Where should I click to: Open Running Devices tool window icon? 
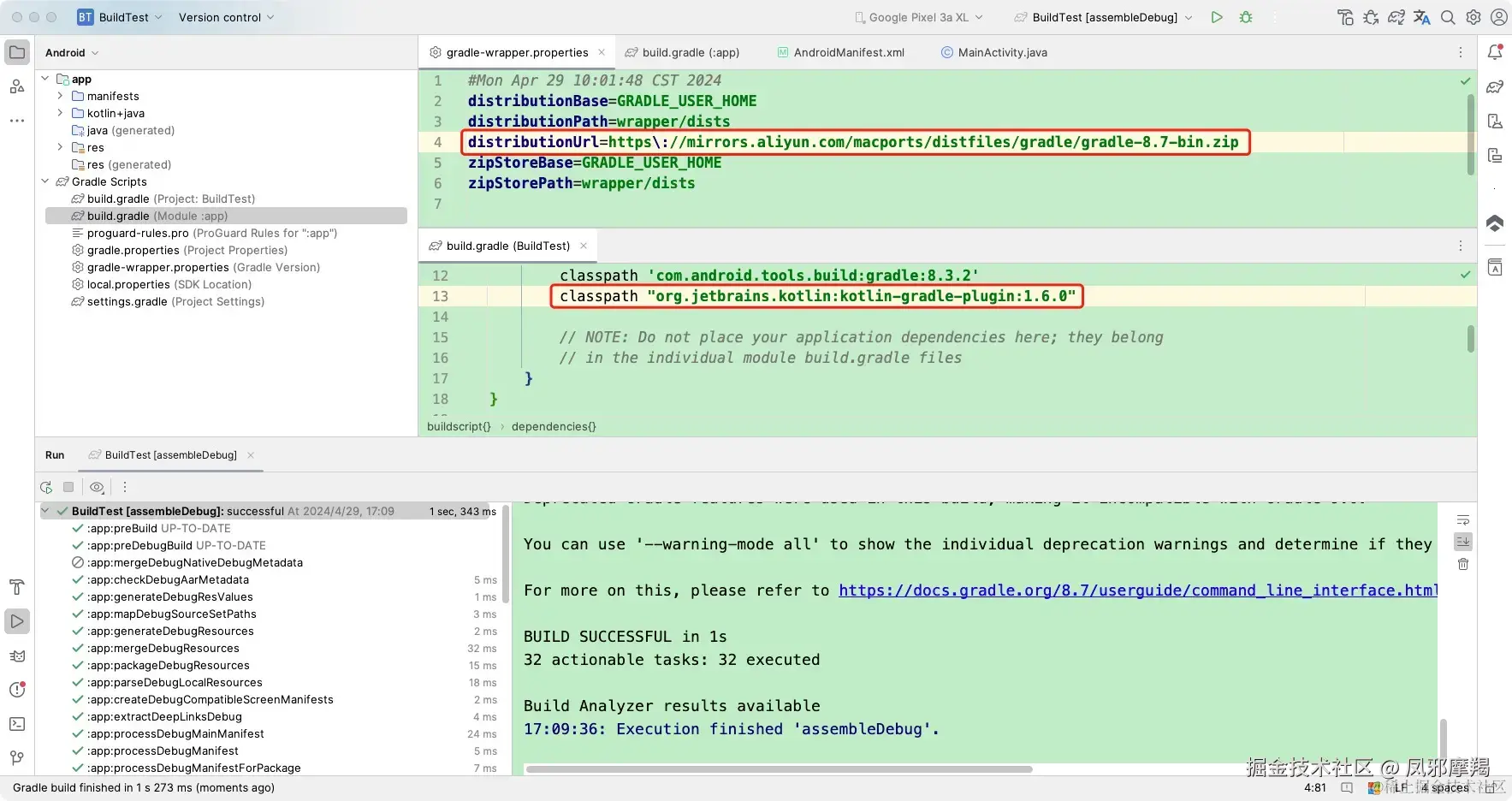[1495, 155]
